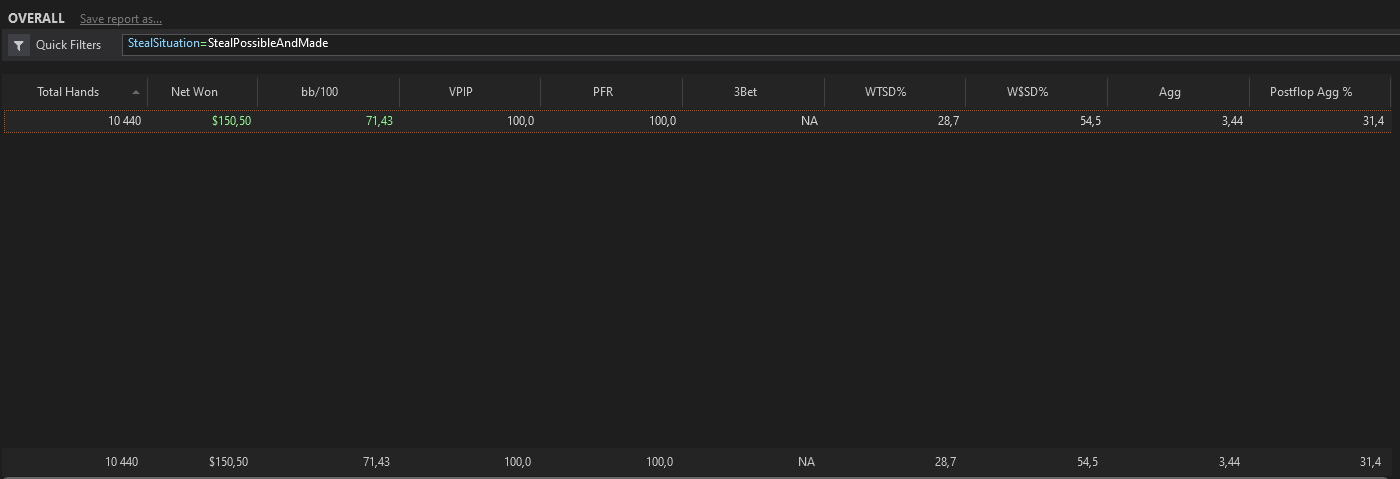Sort by bb/100 column header
This screenshot has height=479, width=1400.
(x=328, y=92)
